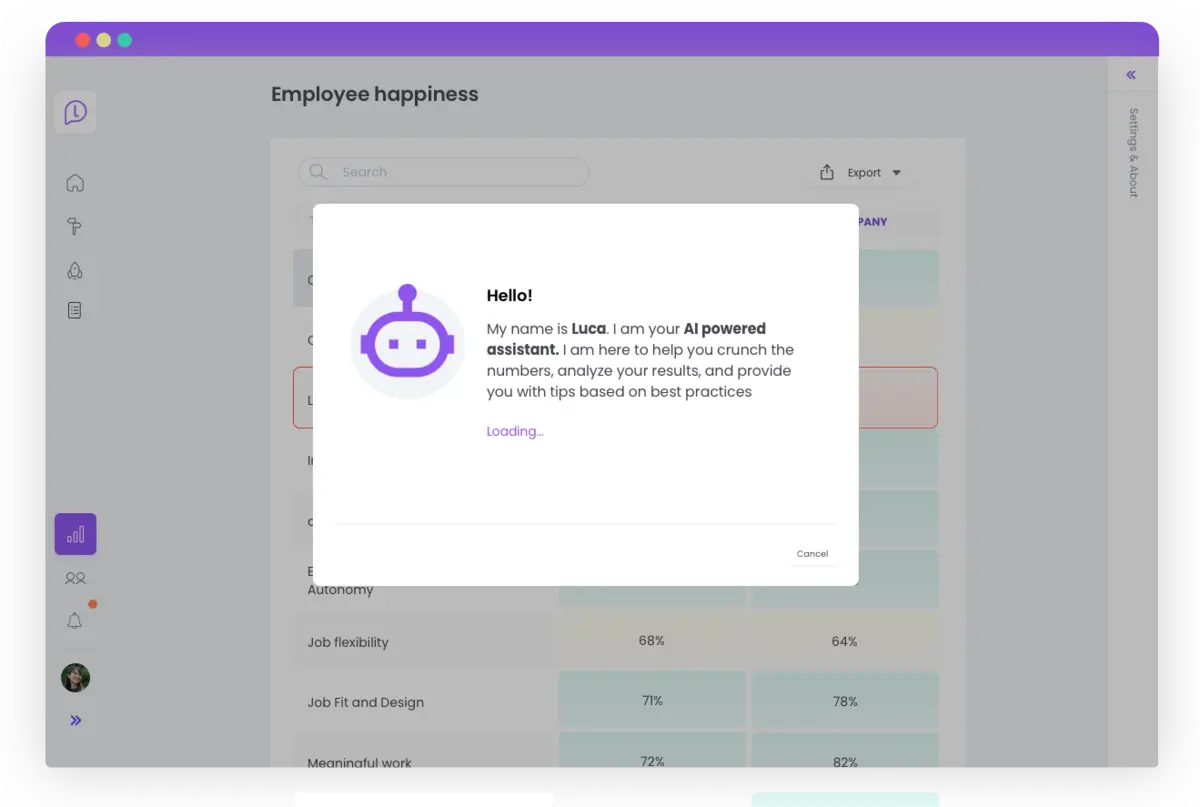Launch the rocket icon in the sidebar

click(x=74, y=270)
